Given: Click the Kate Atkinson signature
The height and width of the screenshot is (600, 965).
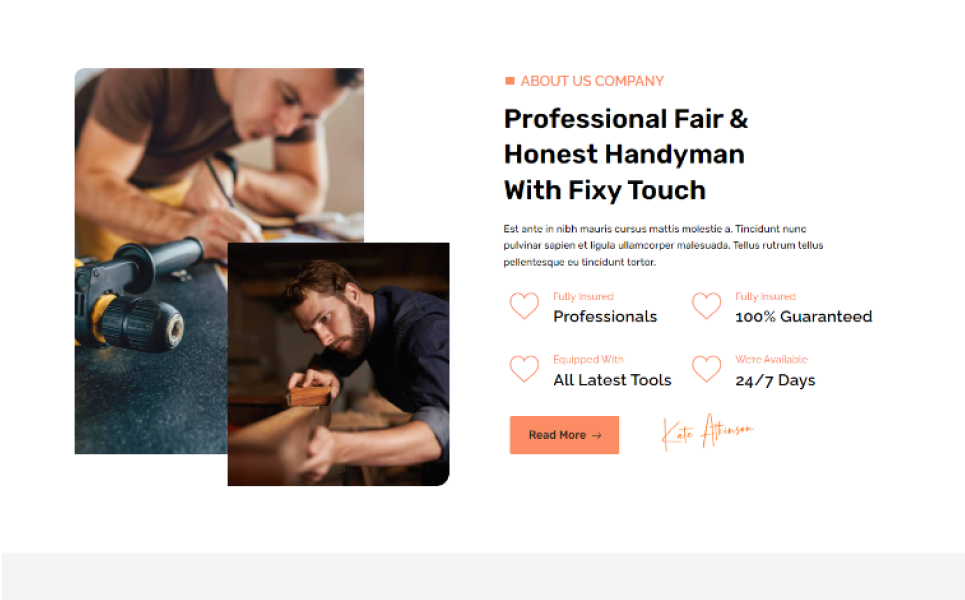Looking at the screenshot, I should coord(707,432).
